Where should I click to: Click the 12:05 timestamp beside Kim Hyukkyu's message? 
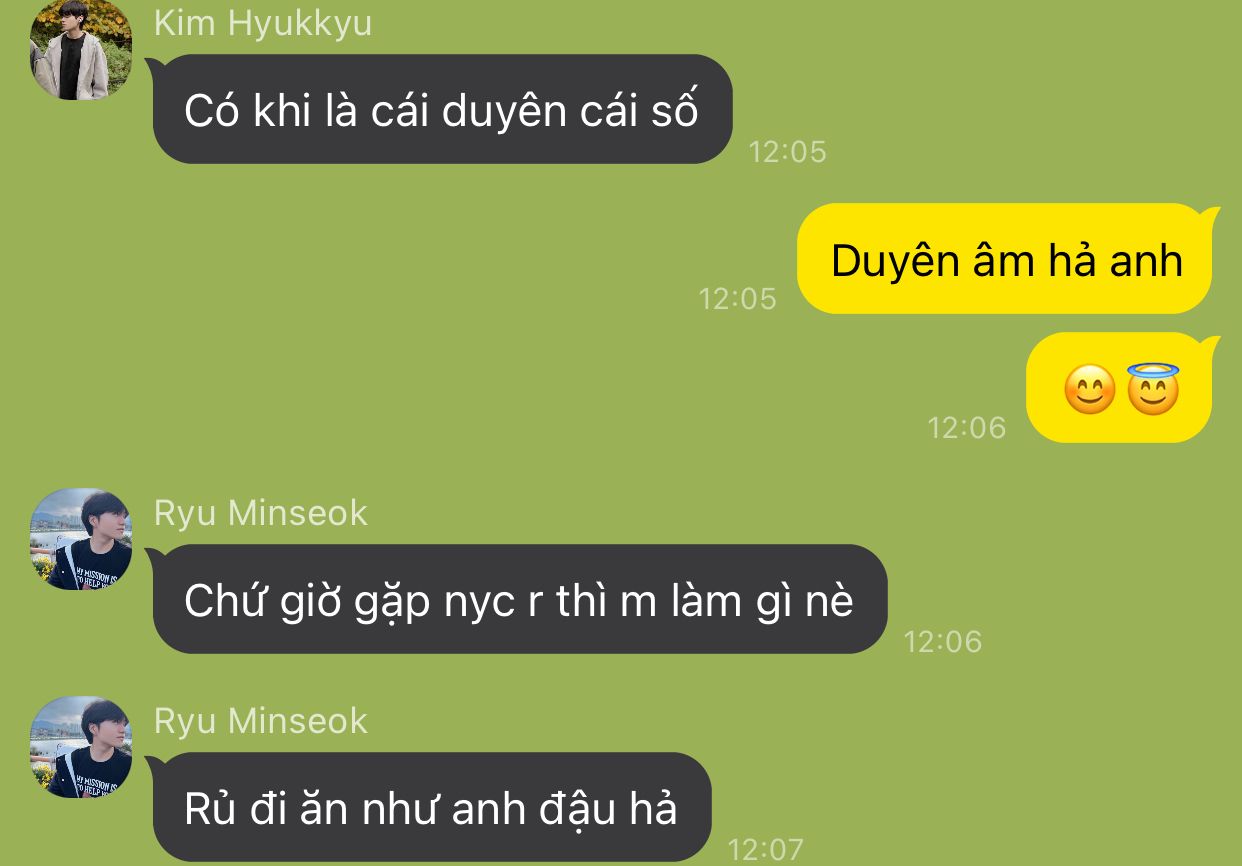click(788, 152)
